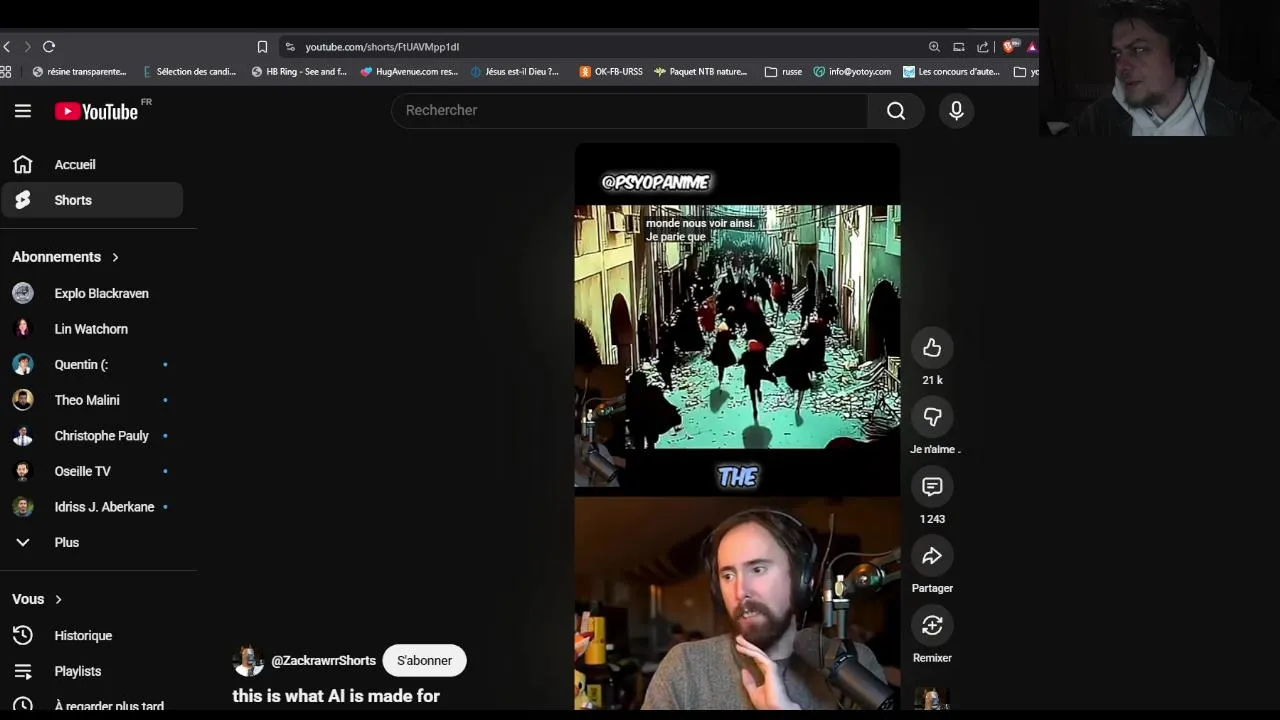This screenshot has width=1280, height=720.
Task: Reload the current page
Action: point(49,47)
